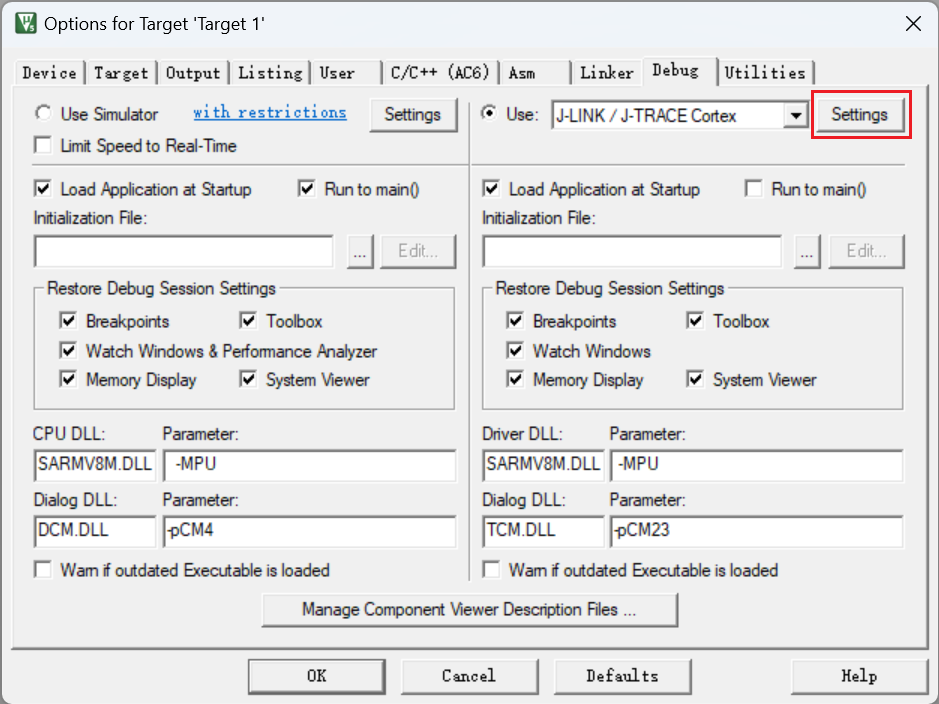Image resolution: width=939 pixels, height=704 pixels.
Task: Open the Utilities tab
Action: pos(765,73)
